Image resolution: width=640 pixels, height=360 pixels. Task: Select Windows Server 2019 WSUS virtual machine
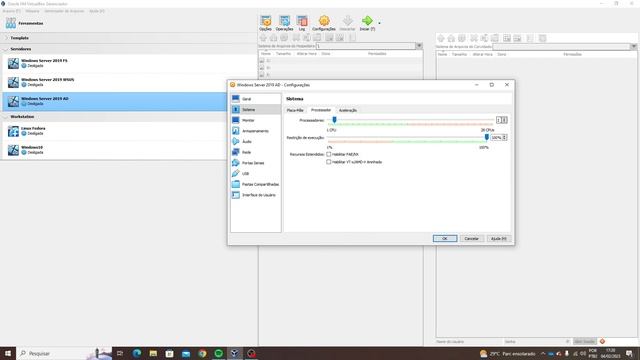pyautogui.click(x=130, y=82)
